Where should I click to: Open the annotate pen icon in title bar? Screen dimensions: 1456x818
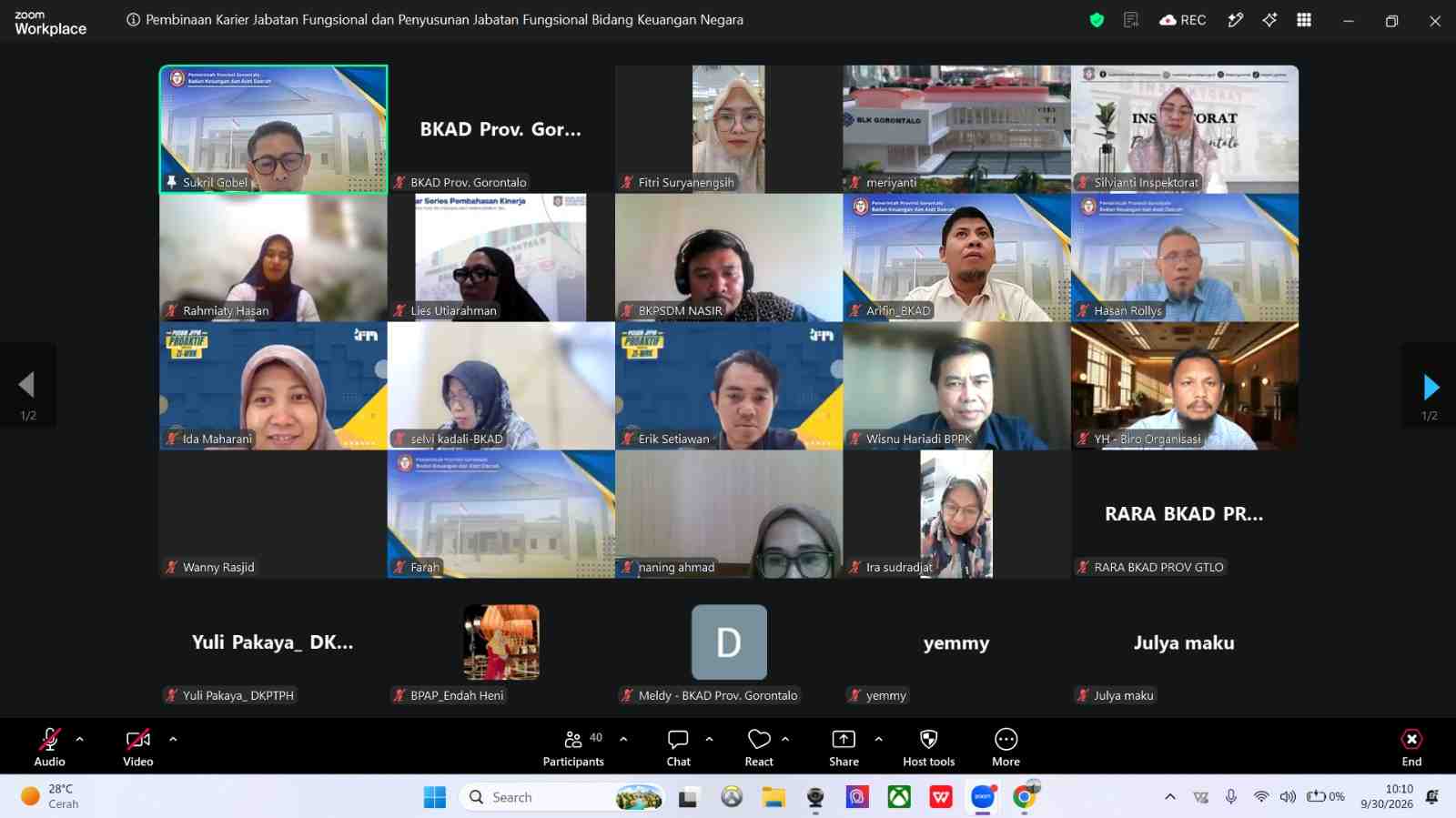tap(1235, 20)
